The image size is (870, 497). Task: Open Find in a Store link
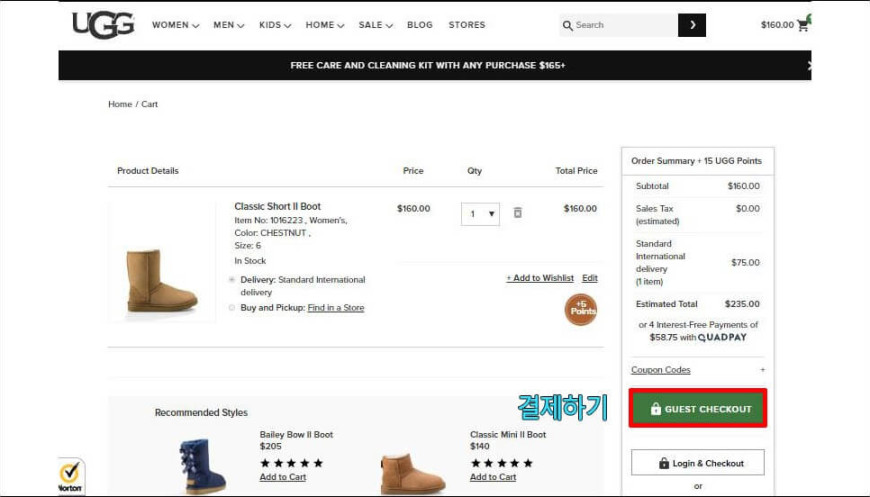pos(336,307)
